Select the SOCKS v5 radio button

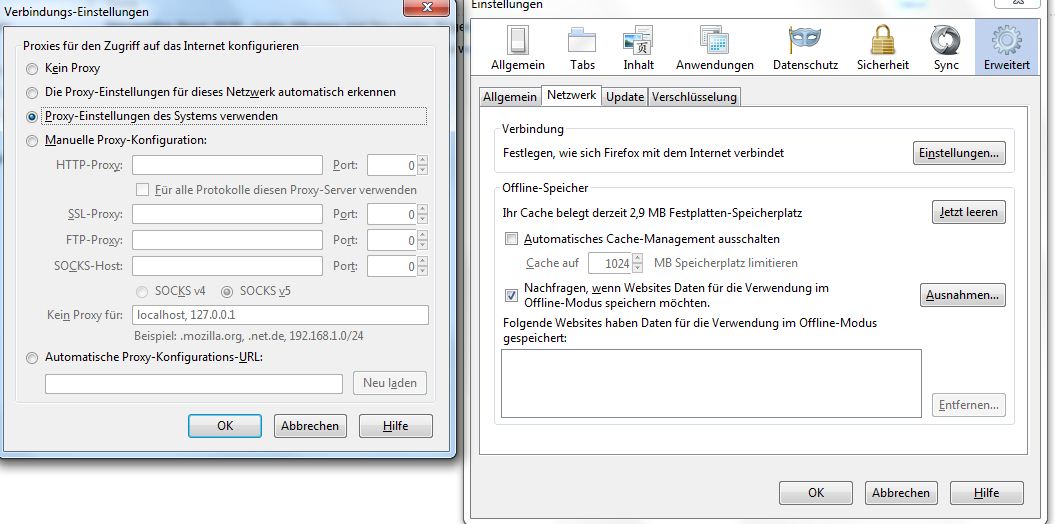pos(227,292)
